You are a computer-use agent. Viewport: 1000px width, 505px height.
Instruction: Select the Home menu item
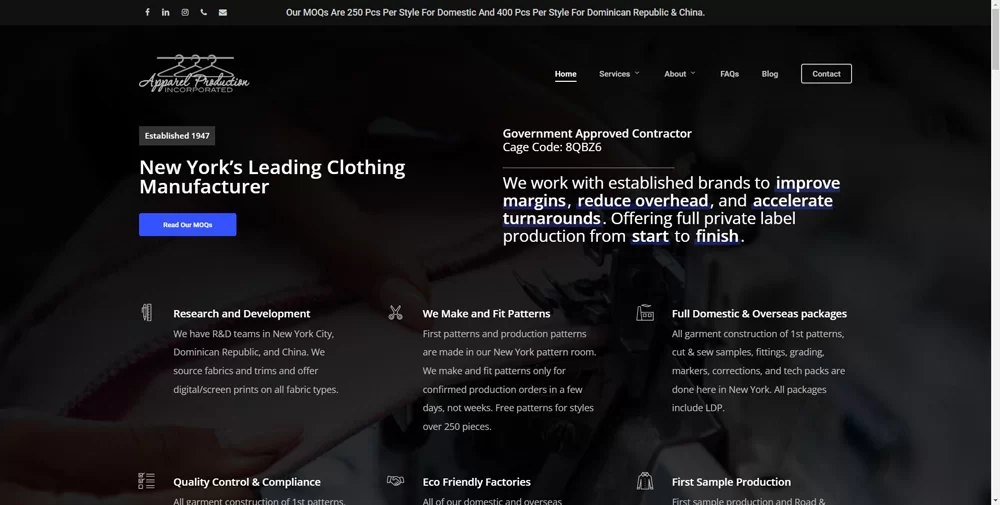click(x=566, y=74)
